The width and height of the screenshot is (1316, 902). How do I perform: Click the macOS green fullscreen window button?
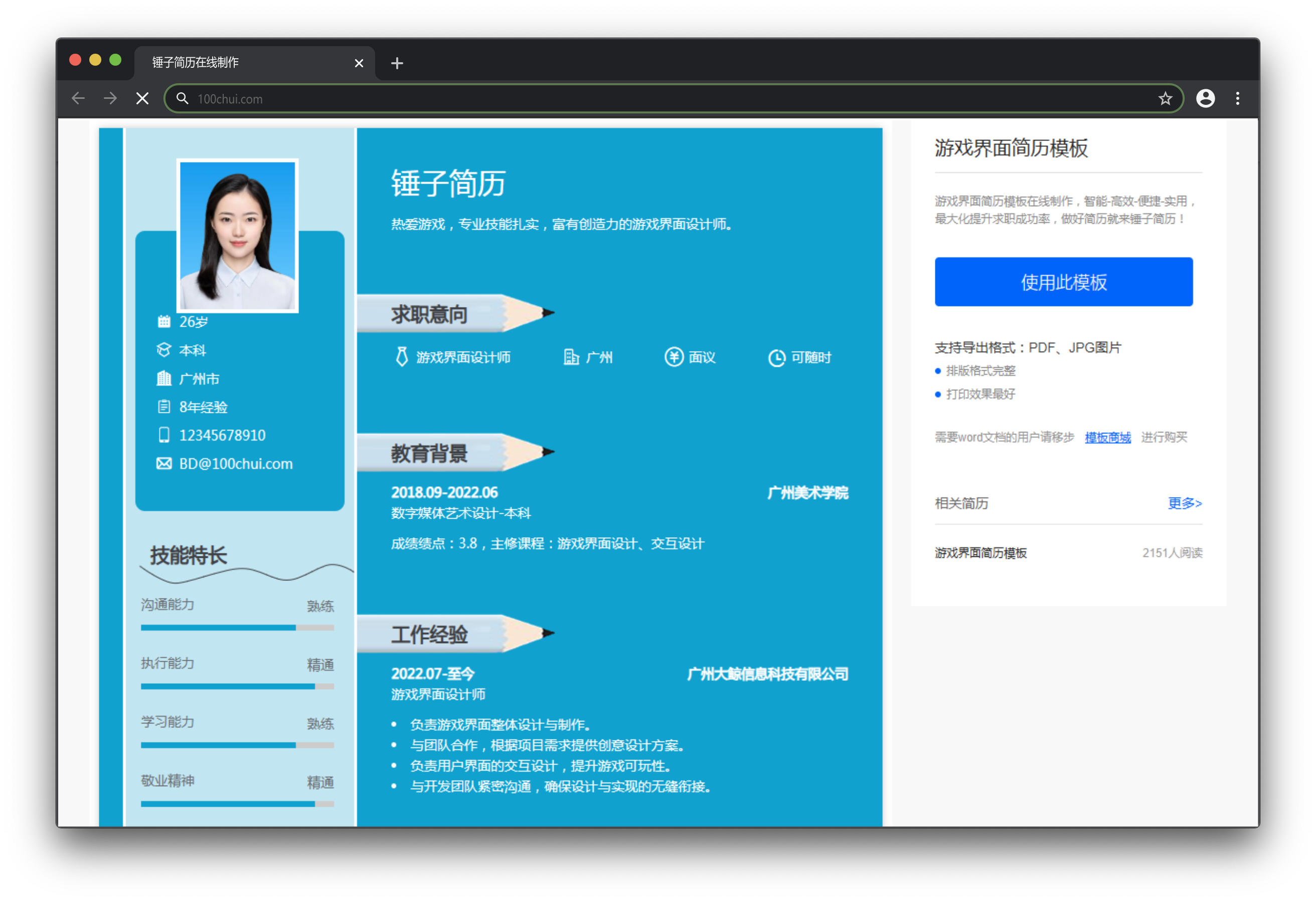pyautogui.click(x=115, y=60)
